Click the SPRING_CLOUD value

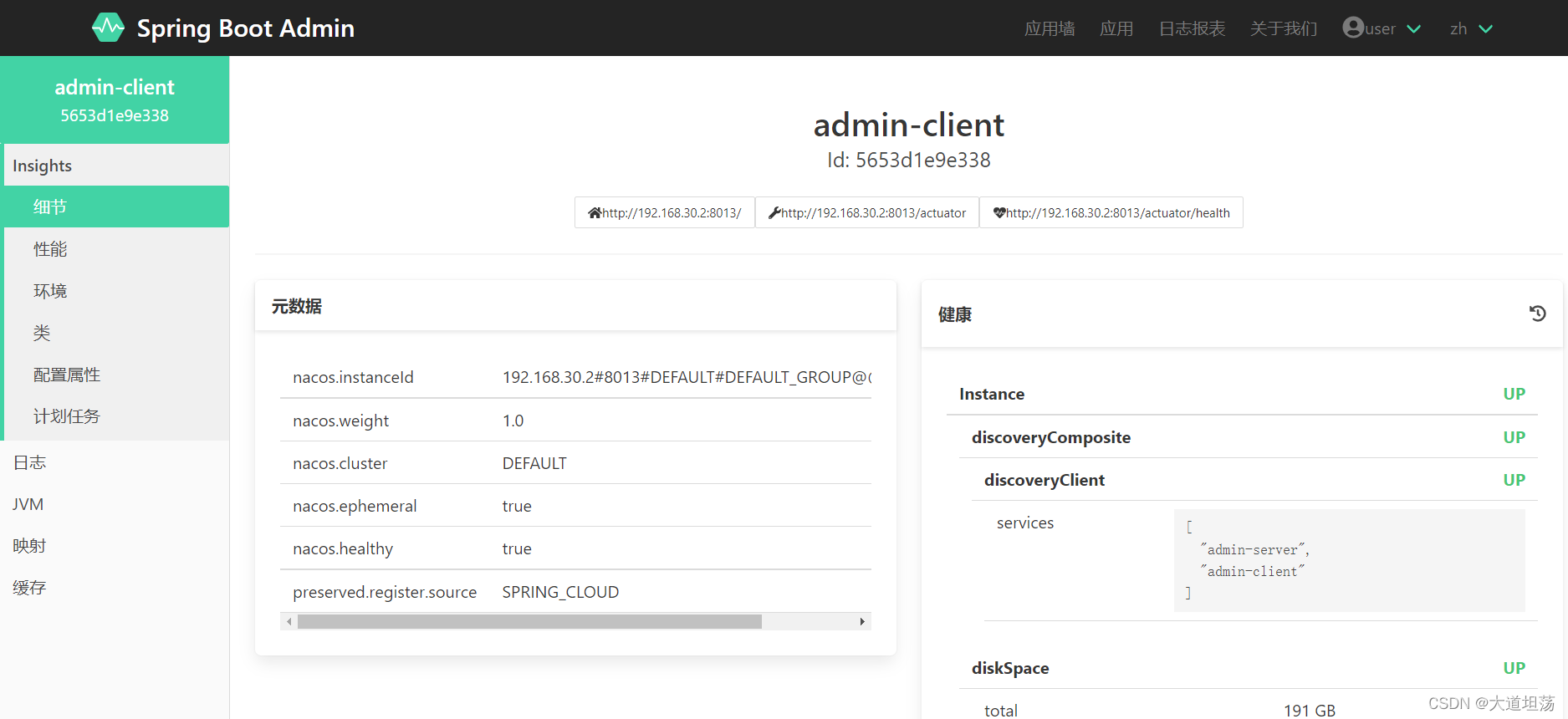coord(560,592)
